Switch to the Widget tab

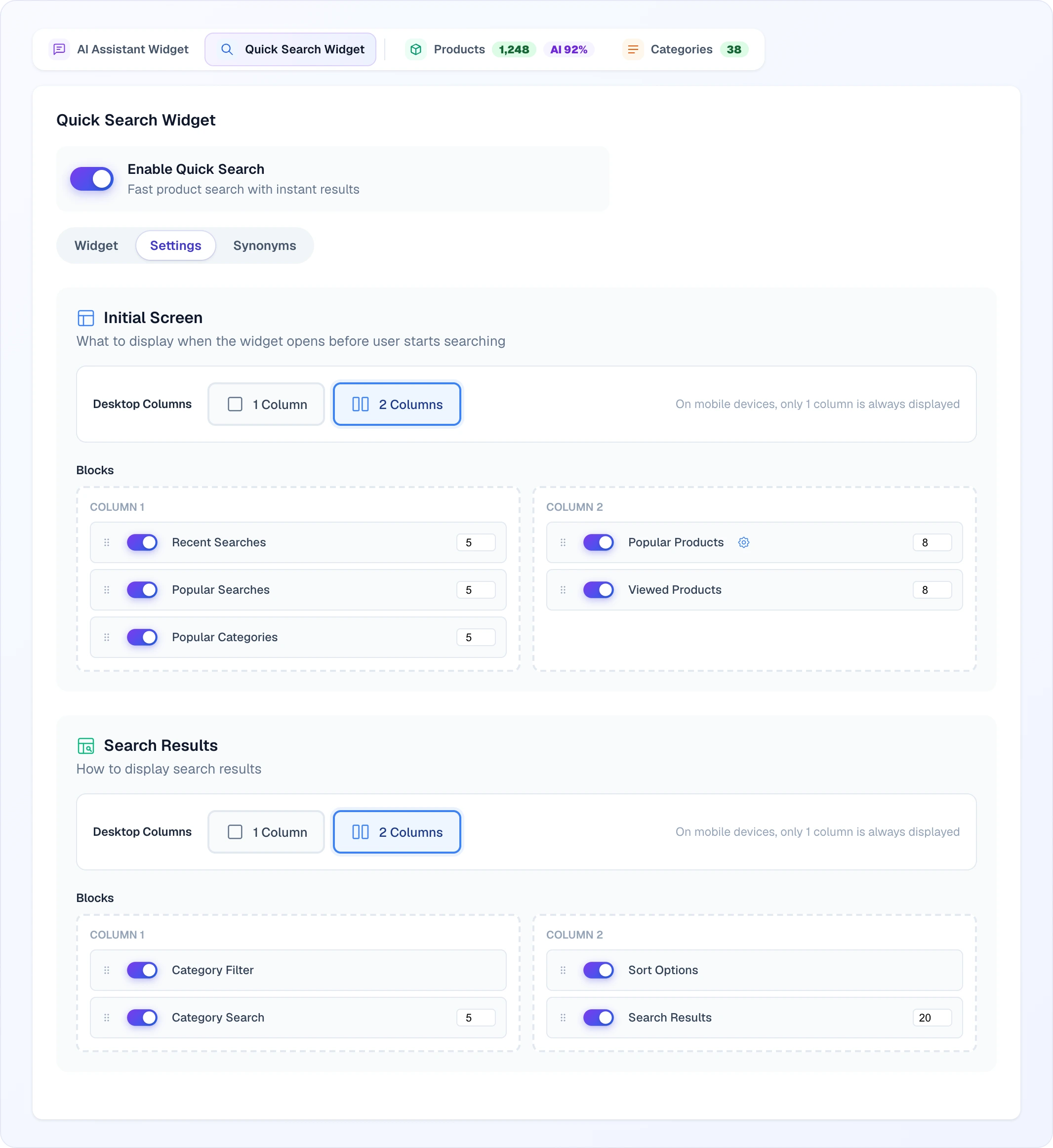coord(96,246)
